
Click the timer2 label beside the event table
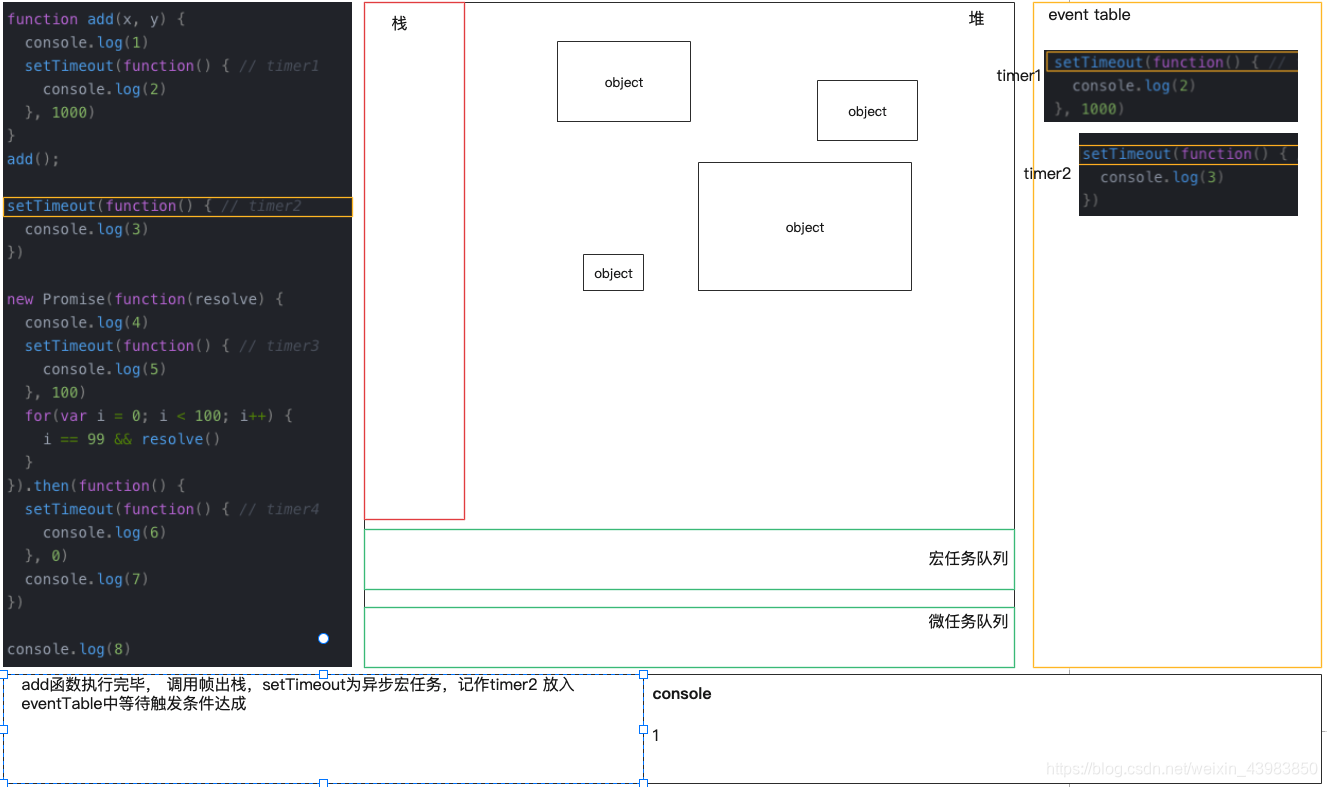[x=1047, y=173]
